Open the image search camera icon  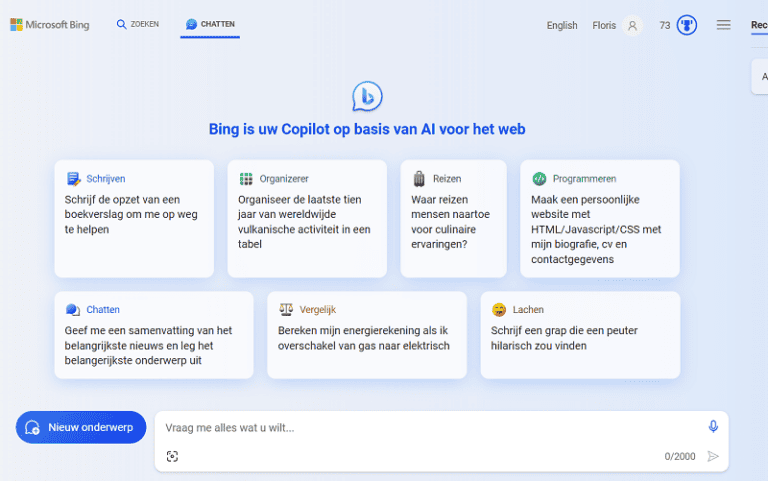[172, 457]
